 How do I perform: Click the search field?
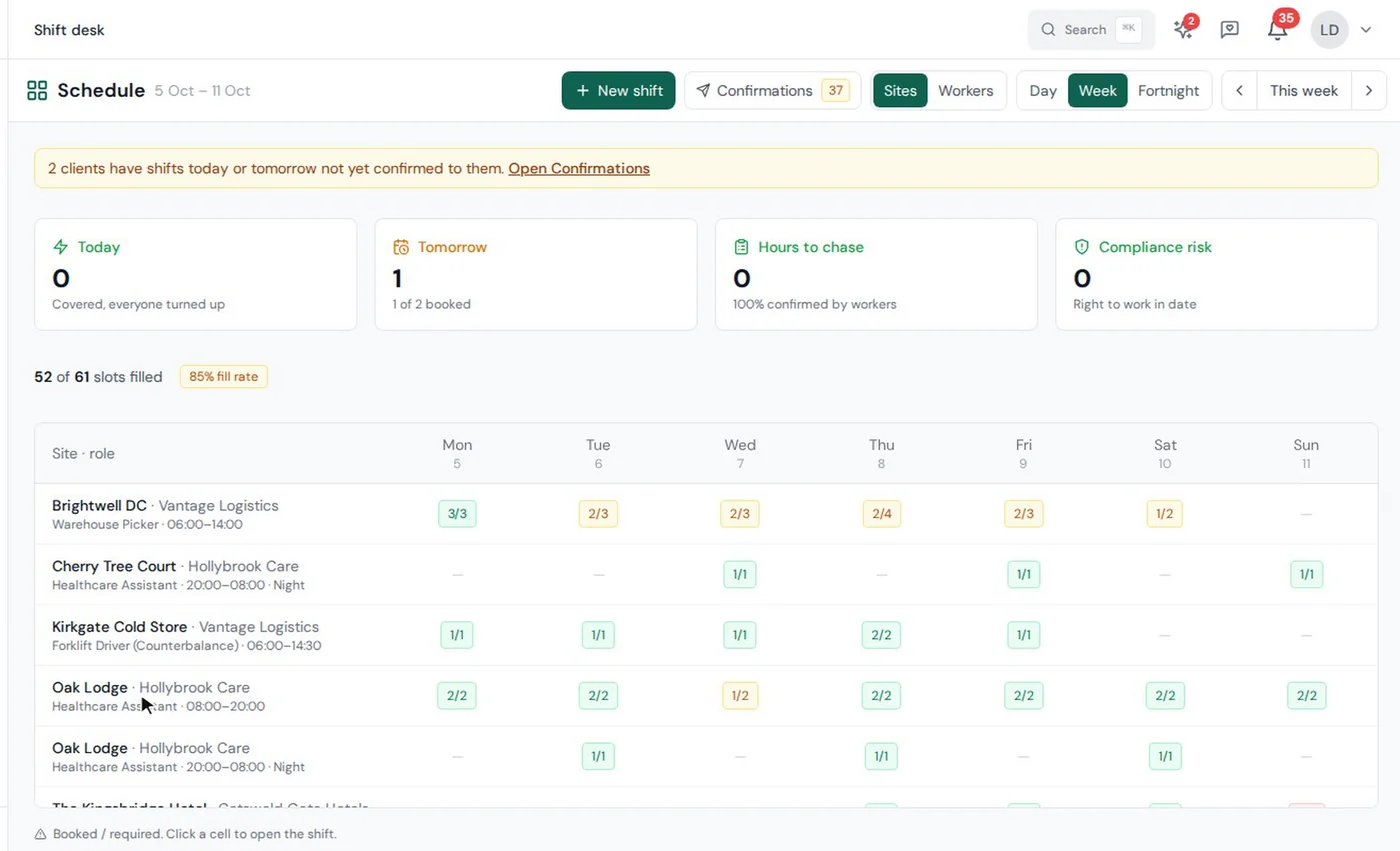click(1091, 30)
